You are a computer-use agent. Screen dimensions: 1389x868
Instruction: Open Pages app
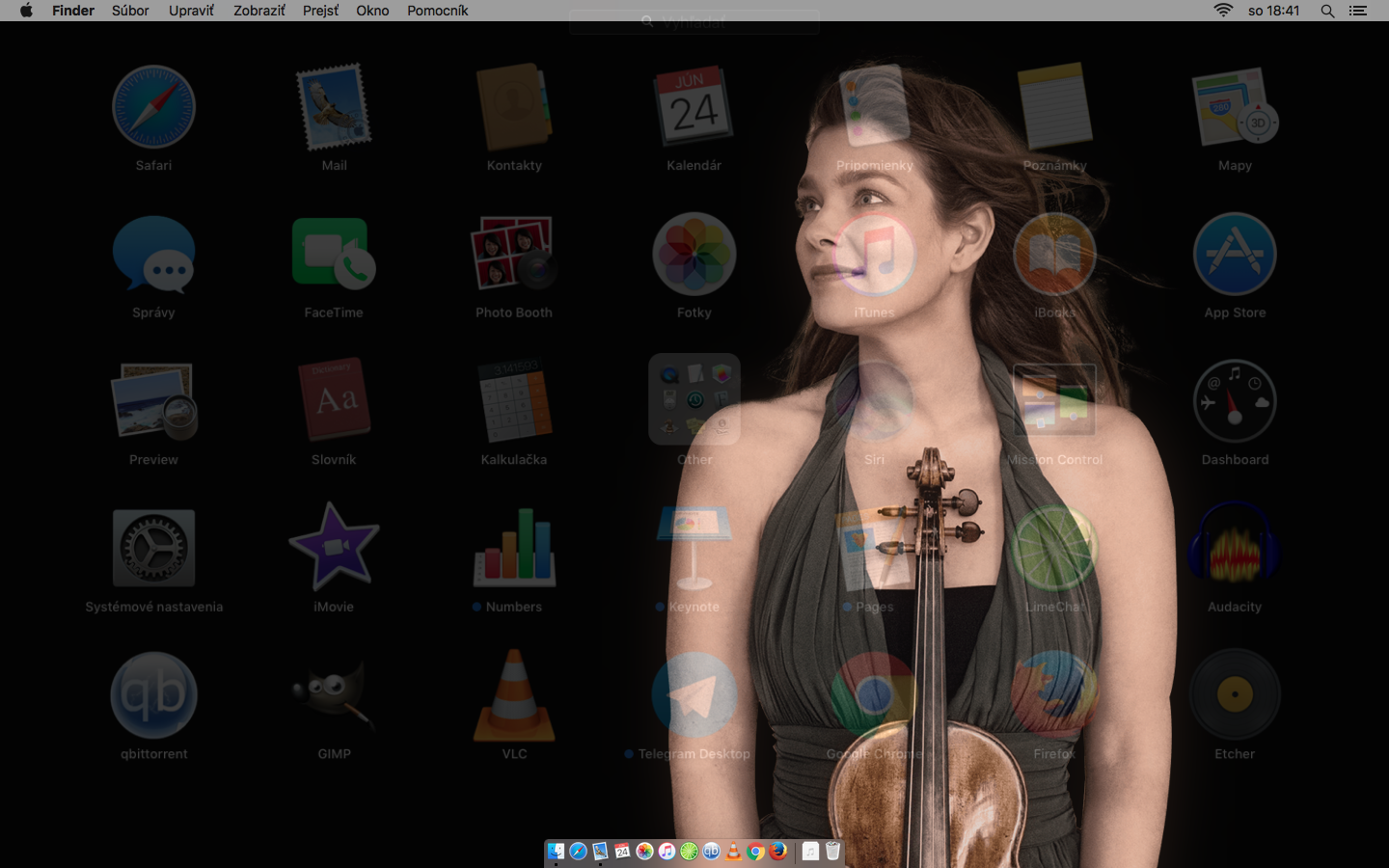click(874, 549)
